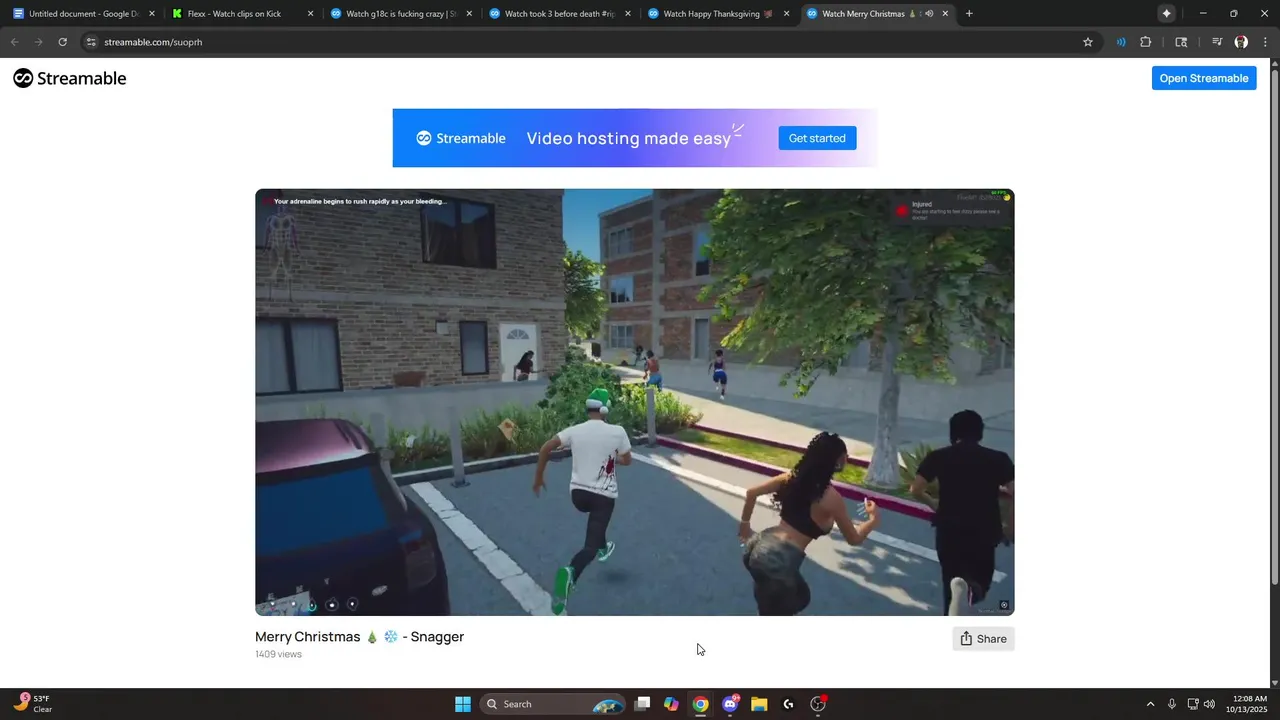
Task: Click the Share button below the video
Action: pos(983,639)
